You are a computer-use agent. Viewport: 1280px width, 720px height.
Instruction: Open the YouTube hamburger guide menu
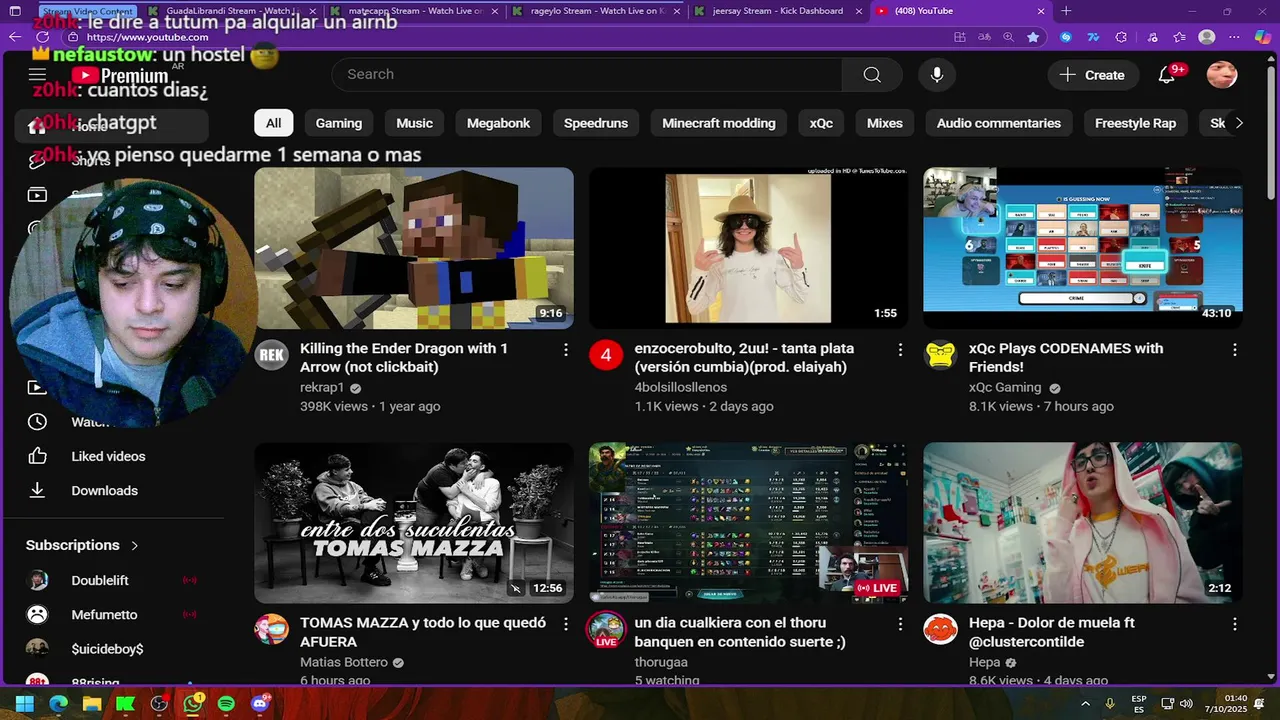click(37, 75)
